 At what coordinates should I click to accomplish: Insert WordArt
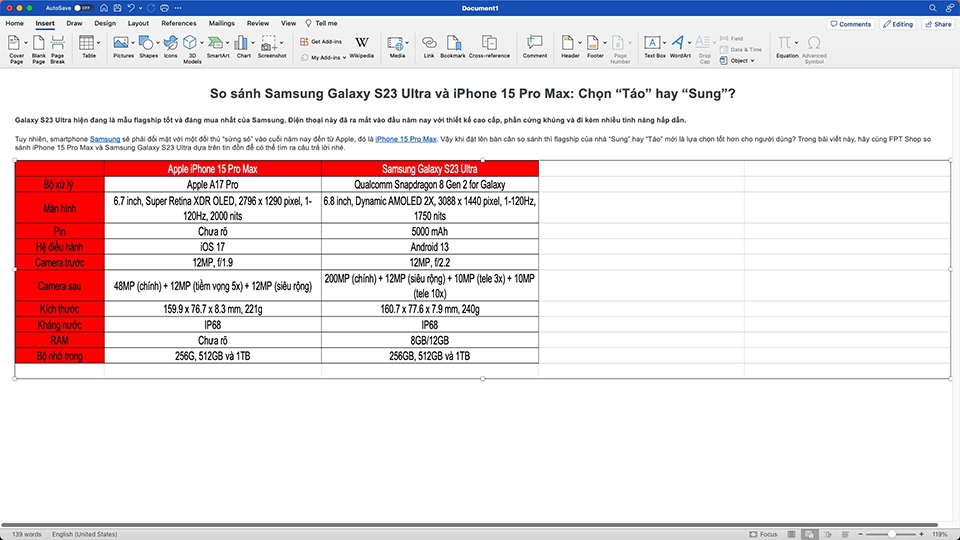678,43
